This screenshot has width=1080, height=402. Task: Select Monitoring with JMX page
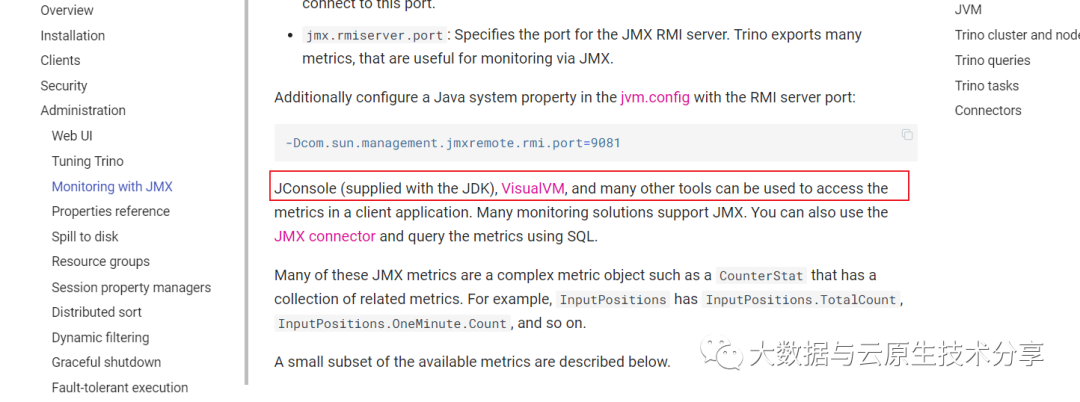tap(112, 187)
